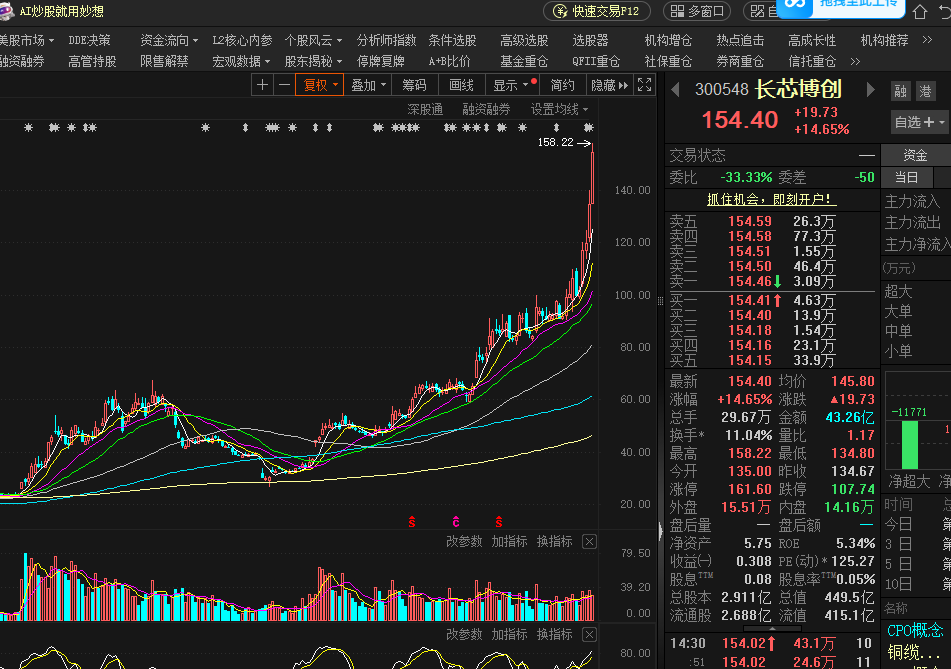Zoom in the chart with plus icon
The height and width of the screenshot is (669, 951).
click(x=262, y=85)
